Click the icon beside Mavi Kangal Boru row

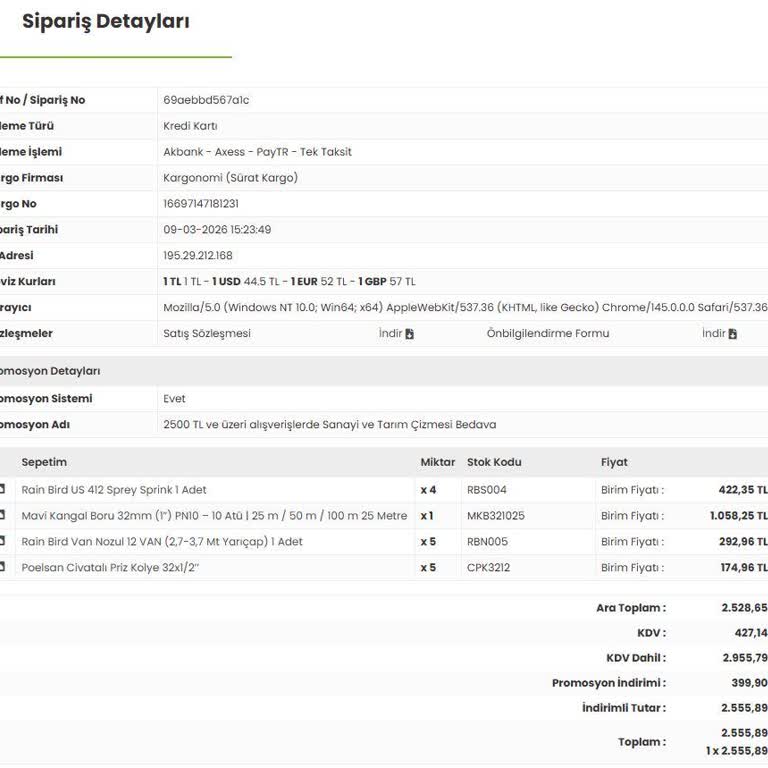coord(2,516)
